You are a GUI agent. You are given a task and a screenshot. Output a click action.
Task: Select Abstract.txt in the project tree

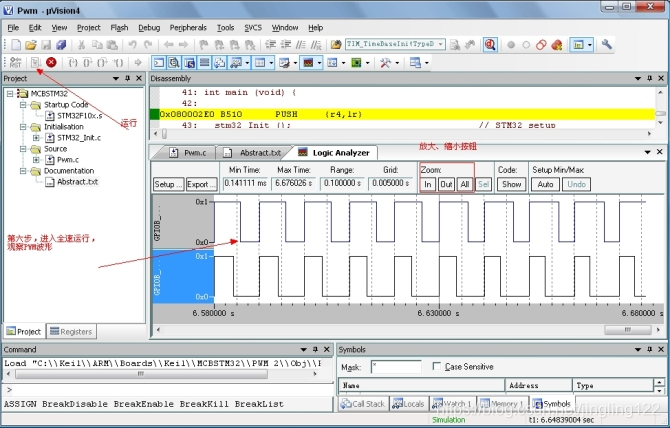pos(77,182)
